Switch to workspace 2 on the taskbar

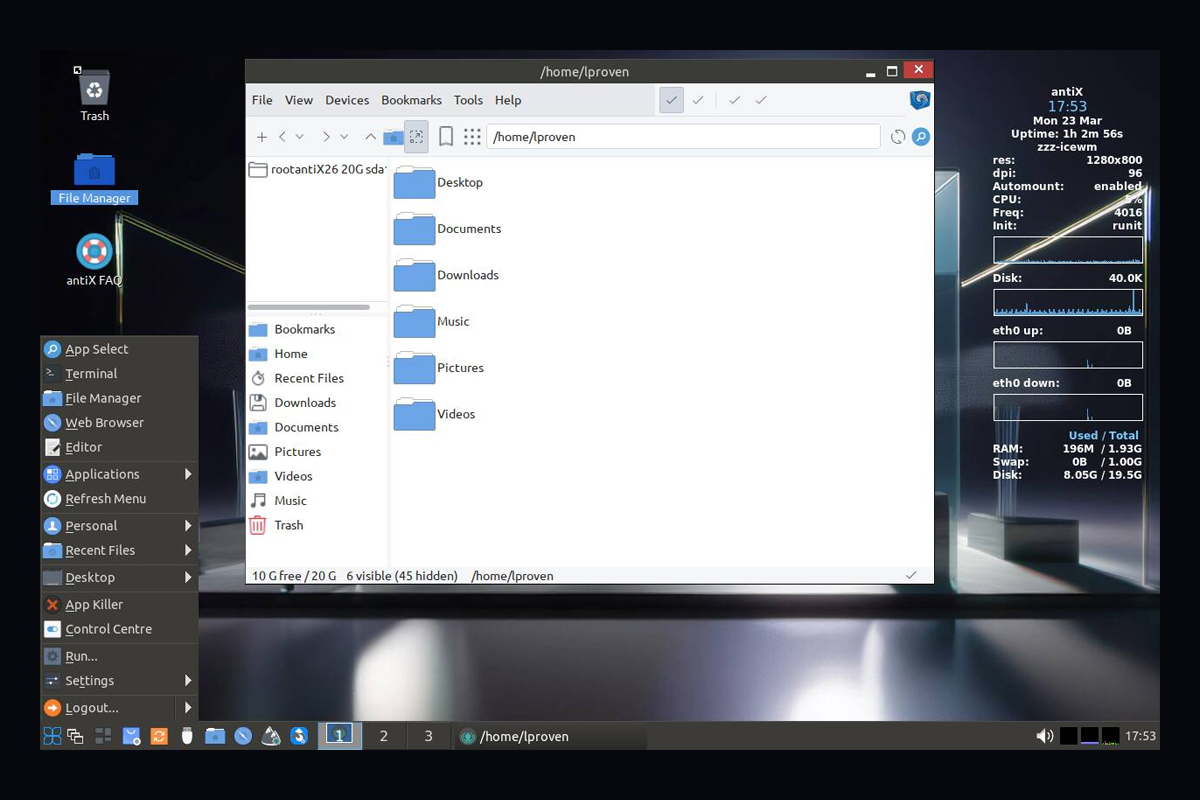pos(383,736)
